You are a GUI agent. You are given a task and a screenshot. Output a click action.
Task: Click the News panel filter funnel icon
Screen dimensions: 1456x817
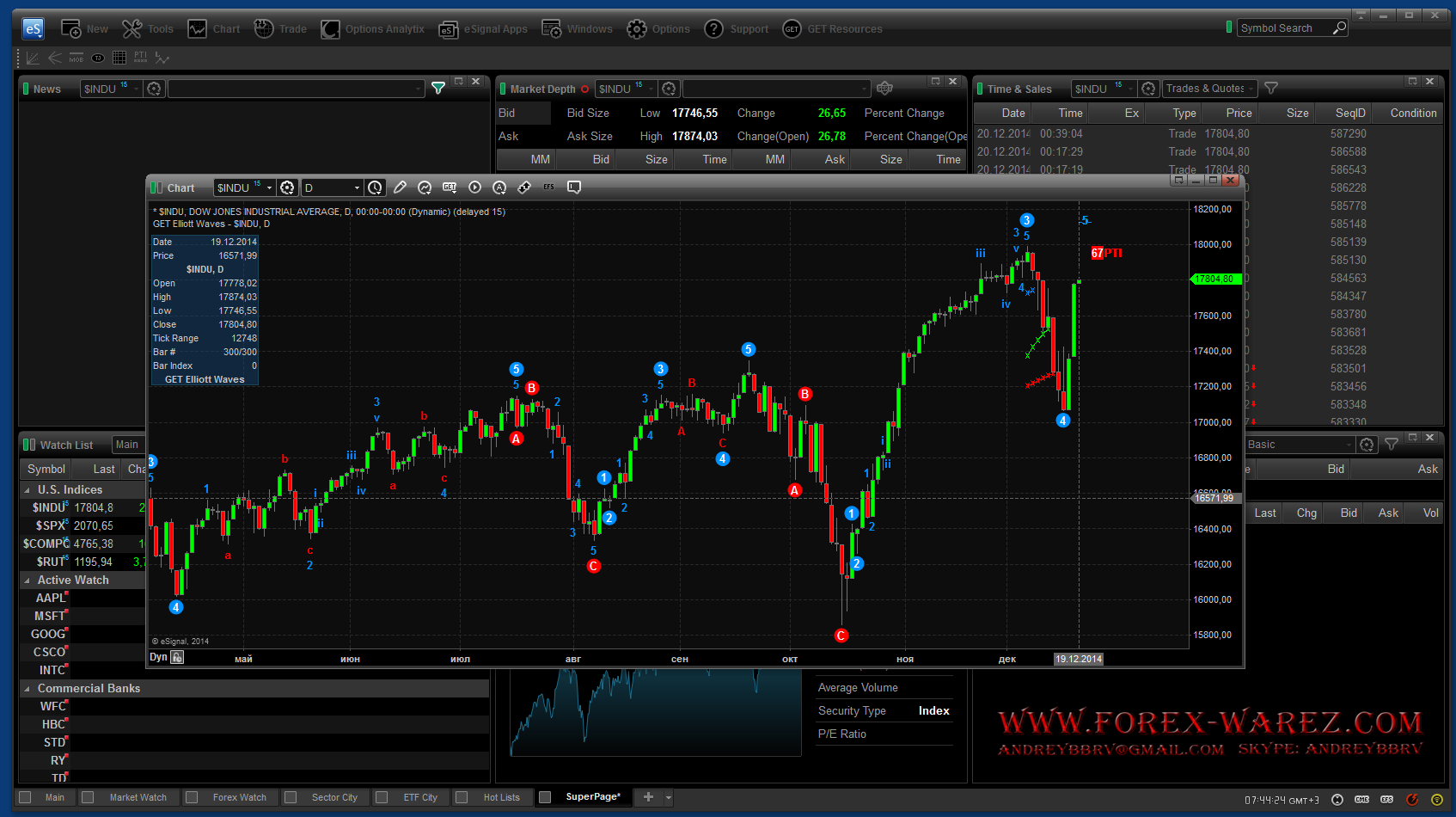(438, 89)
